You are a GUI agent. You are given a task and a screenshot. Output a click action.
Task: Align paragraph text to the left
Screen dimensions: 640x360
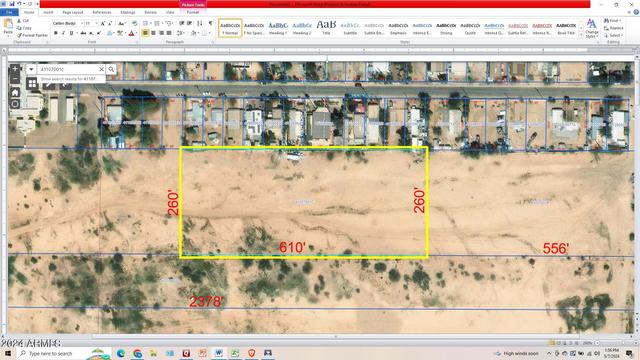[145, 33]
